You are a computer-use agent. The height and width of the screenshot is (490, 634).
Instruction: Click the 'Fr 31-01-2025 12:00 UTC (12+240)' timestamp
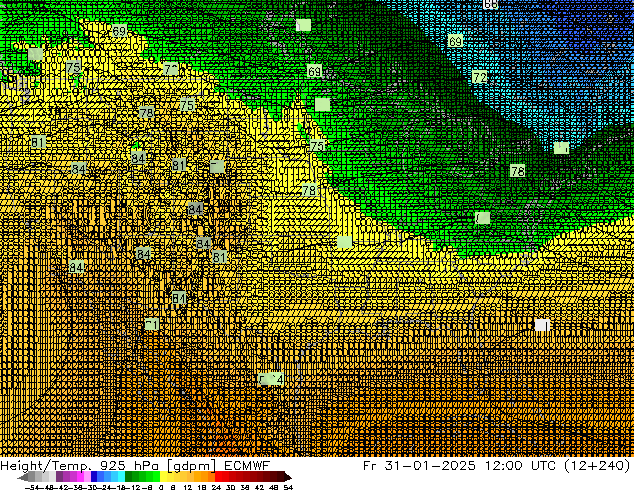[x=497, y=466]
